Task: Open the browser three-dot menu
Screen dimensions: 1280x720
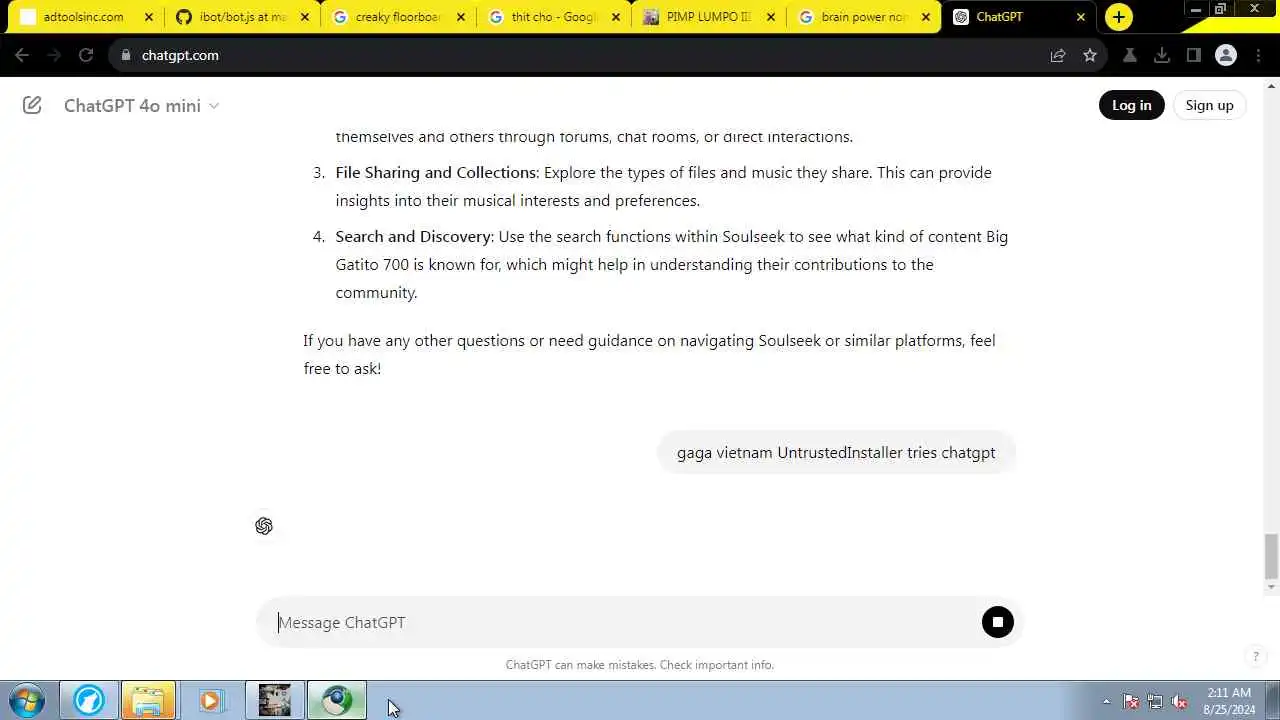Action: tap(1258, 55)
